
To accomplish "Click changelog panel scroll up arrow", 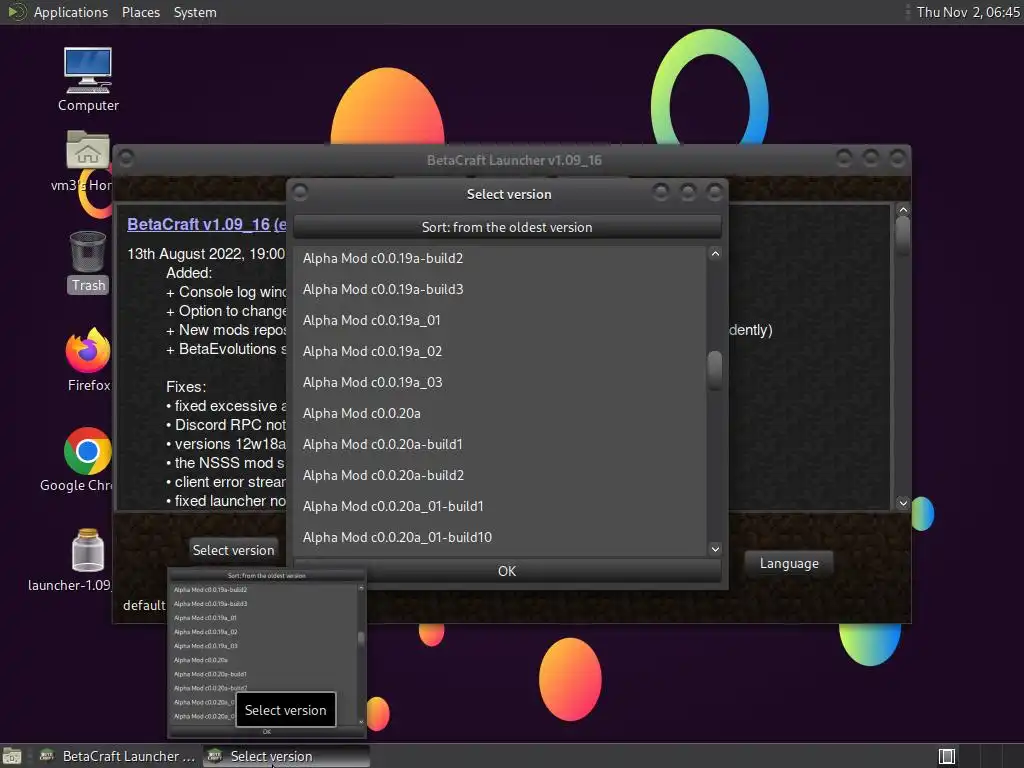I will [x=903, y=210].
